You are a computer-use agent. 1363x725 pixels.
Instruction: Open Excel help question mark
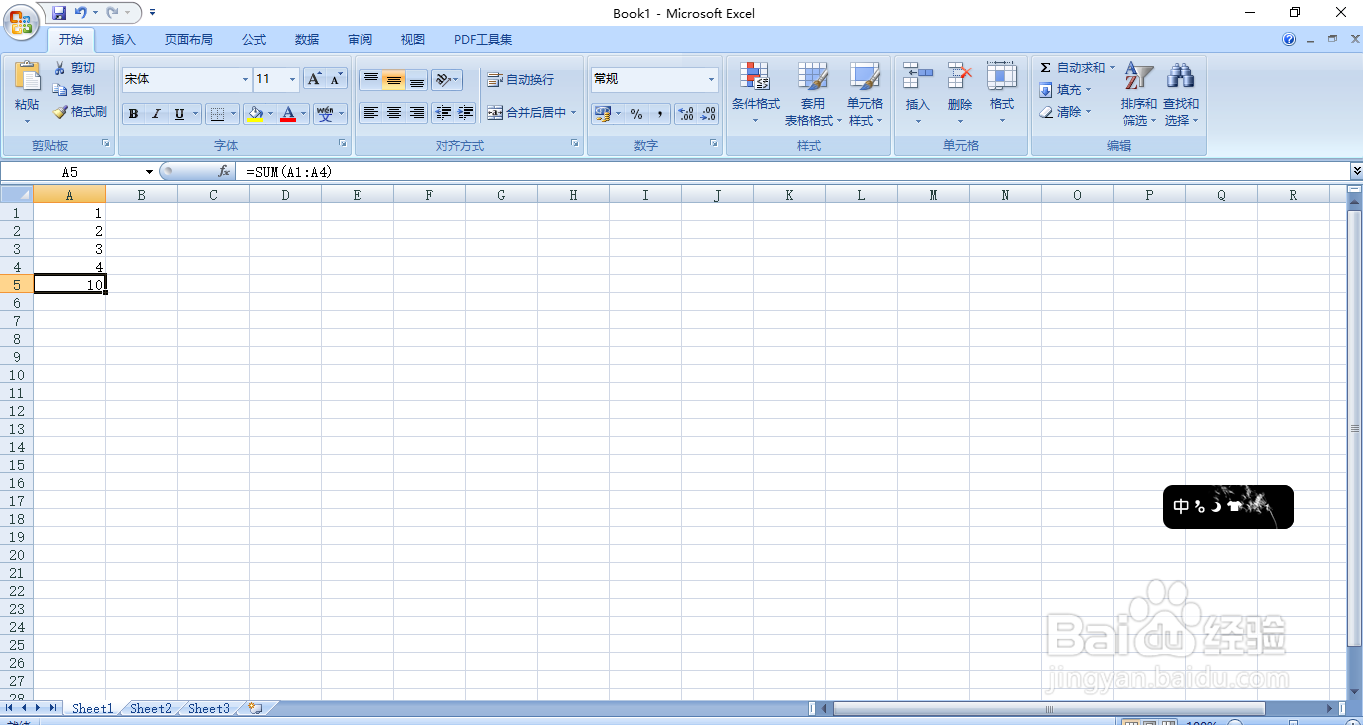(1290, 40)
